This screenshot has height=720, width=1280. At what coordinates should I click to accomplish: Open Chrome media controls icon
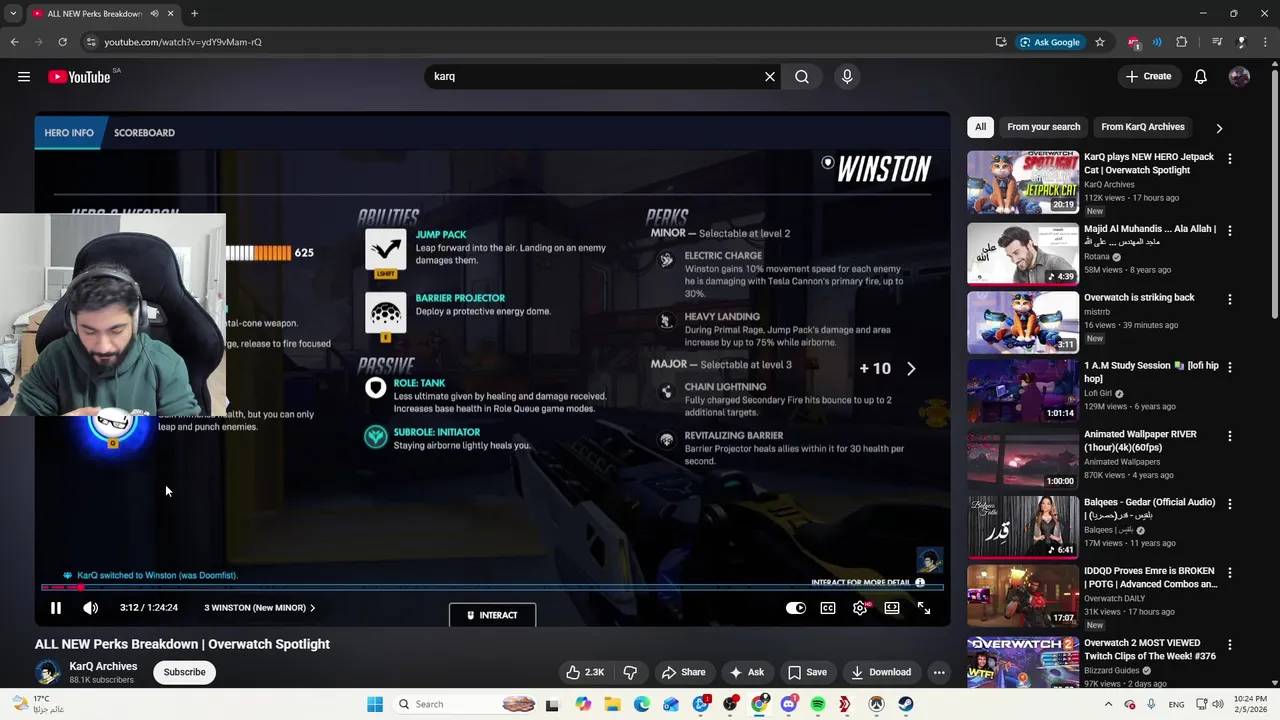(x=1217, y=42)
